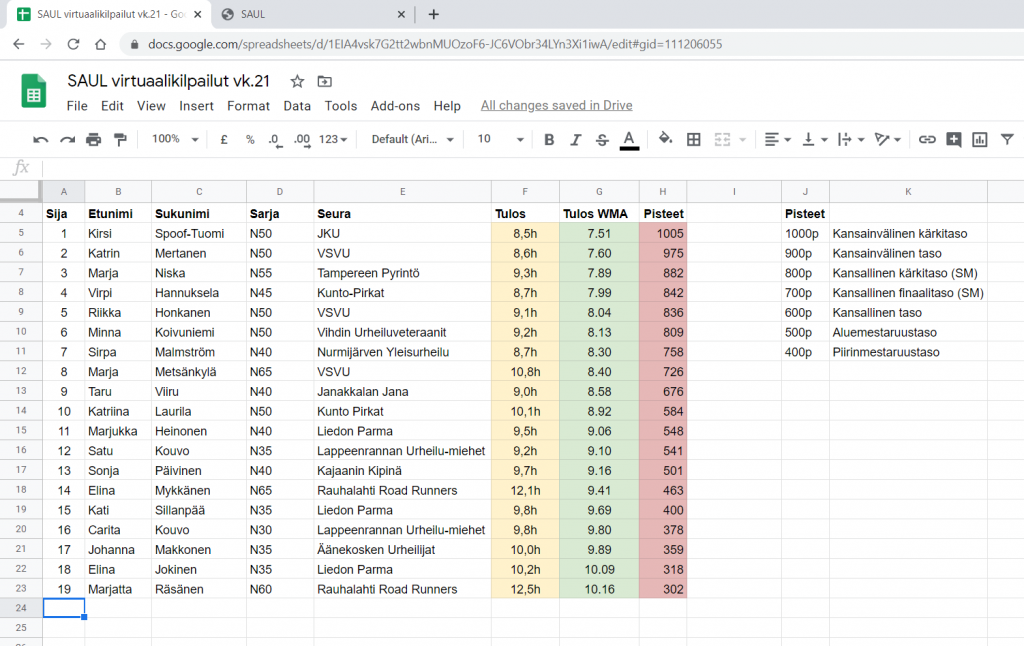1024x646 pixels.
Task: Toggle strikethrough formatting
Action: (x=602, y=140)
